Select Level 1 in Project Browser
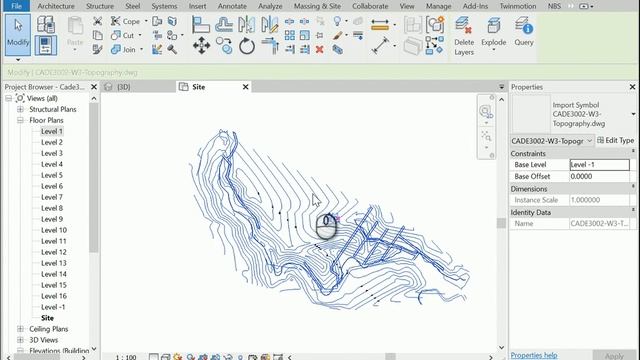This screenshot has height=360, width=640. [52, 131]
